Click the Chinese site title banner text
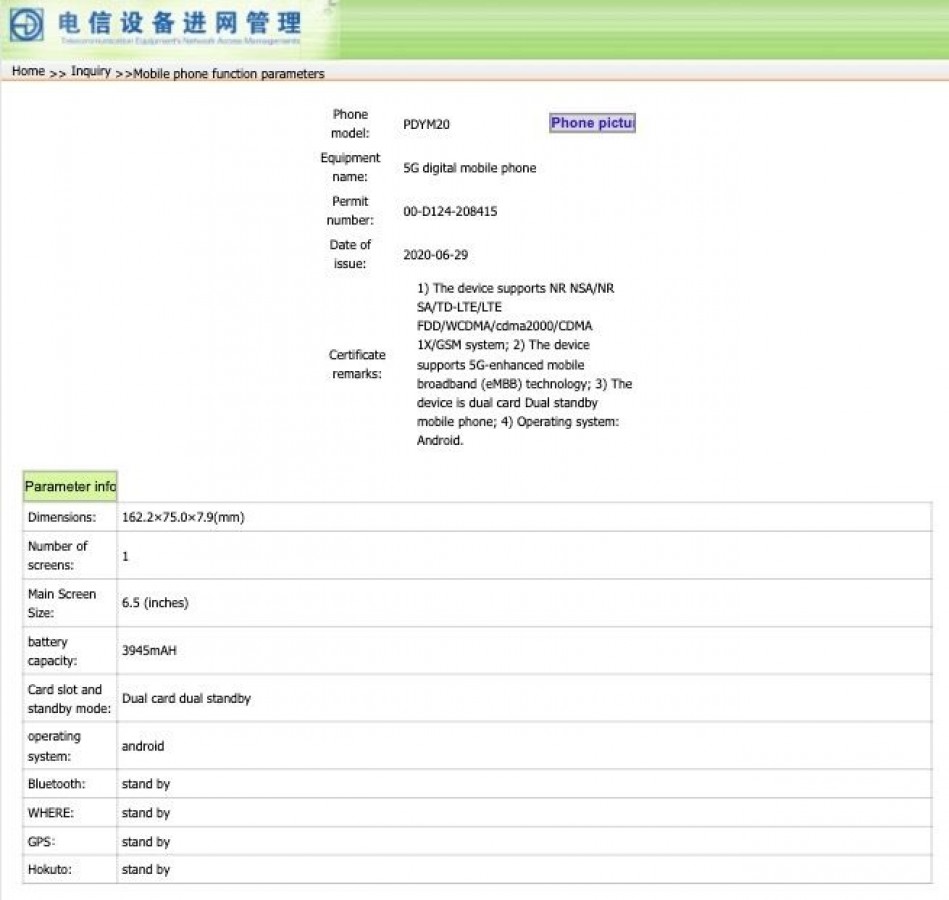This screenshot has width=949, height=900. (180, 24)
